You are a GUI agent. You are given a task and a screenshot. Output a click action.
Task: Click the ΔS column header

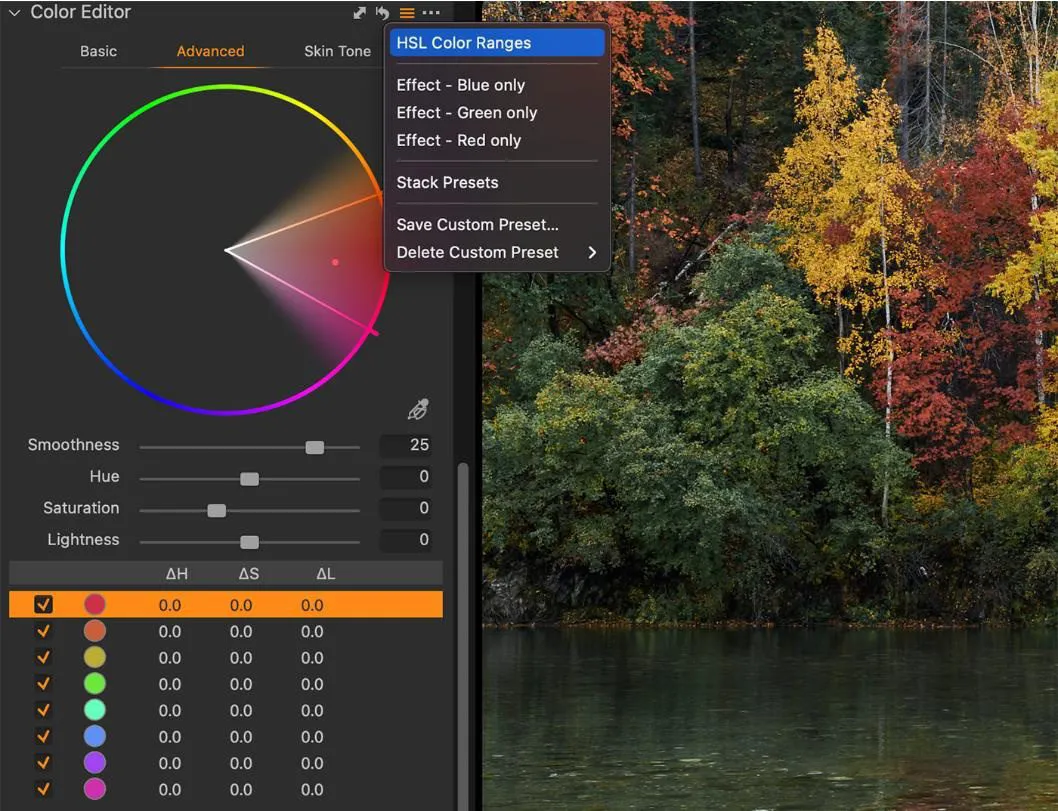pyautogui.click(x=249, y=574)
